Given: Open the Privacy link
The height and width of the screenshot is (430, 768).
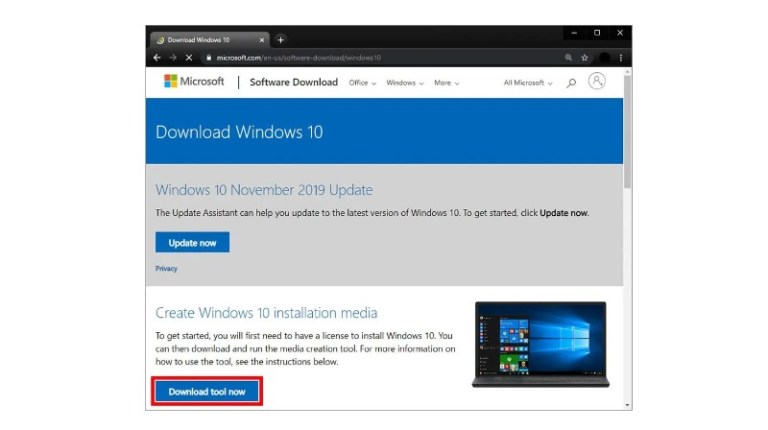Looking at the screenshot, I should click(x=167, y=268).
